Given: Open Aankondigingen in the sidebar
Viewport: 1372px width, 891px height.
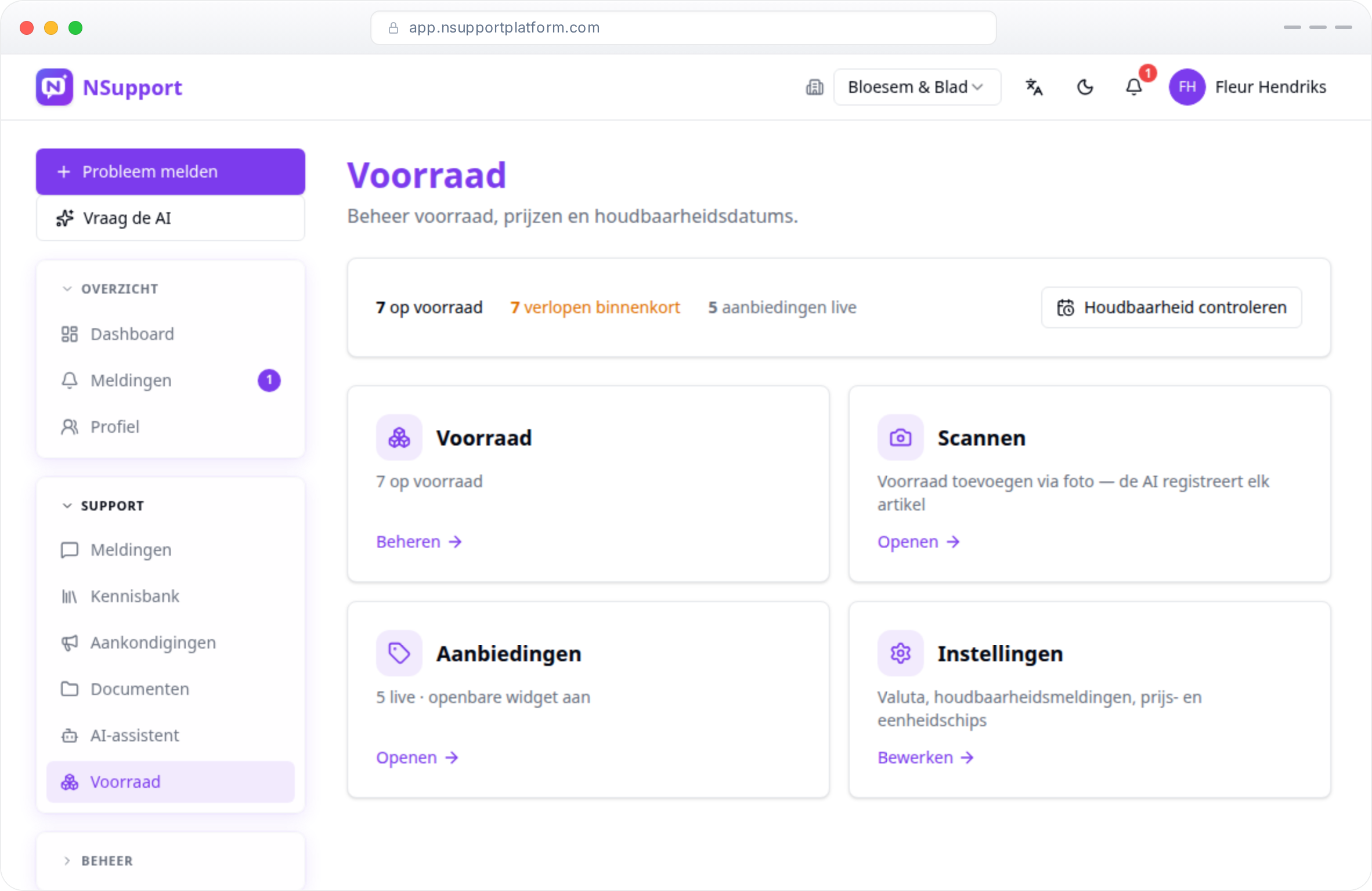Looking at the screenshot, I should point(171,643).
